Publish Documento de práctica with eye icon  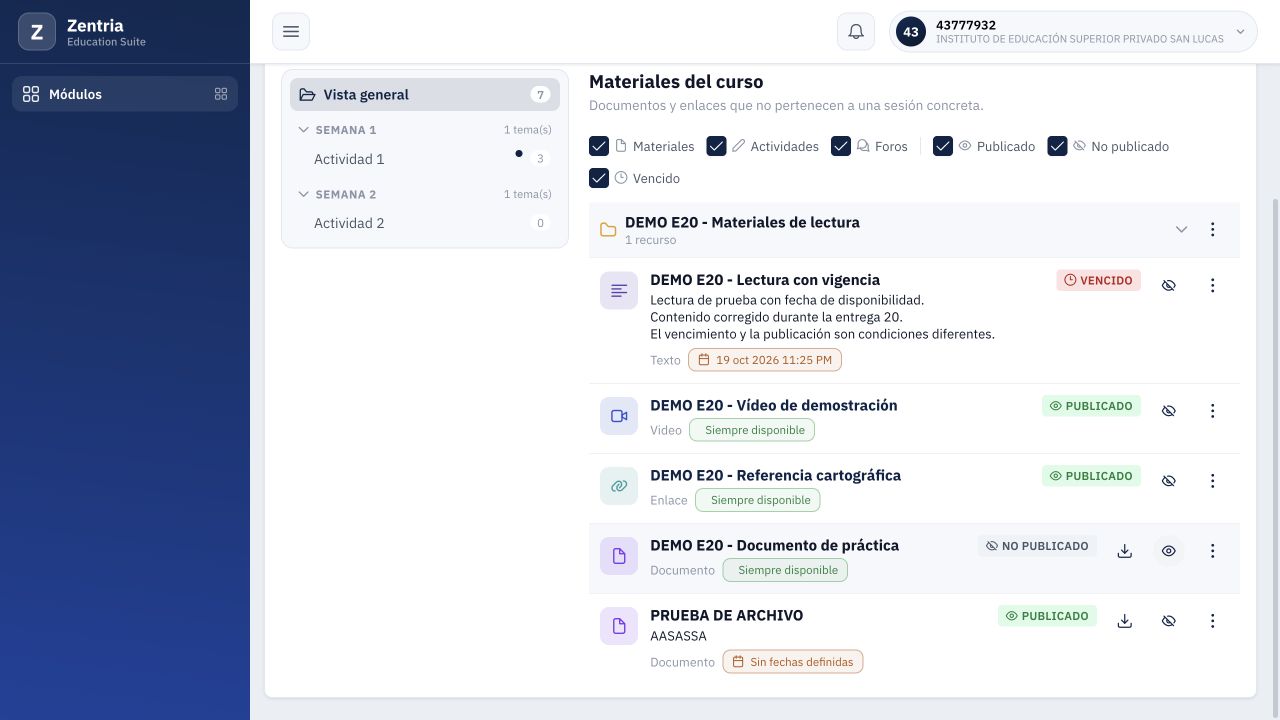pyautogui.click(x=1169, y=551)
